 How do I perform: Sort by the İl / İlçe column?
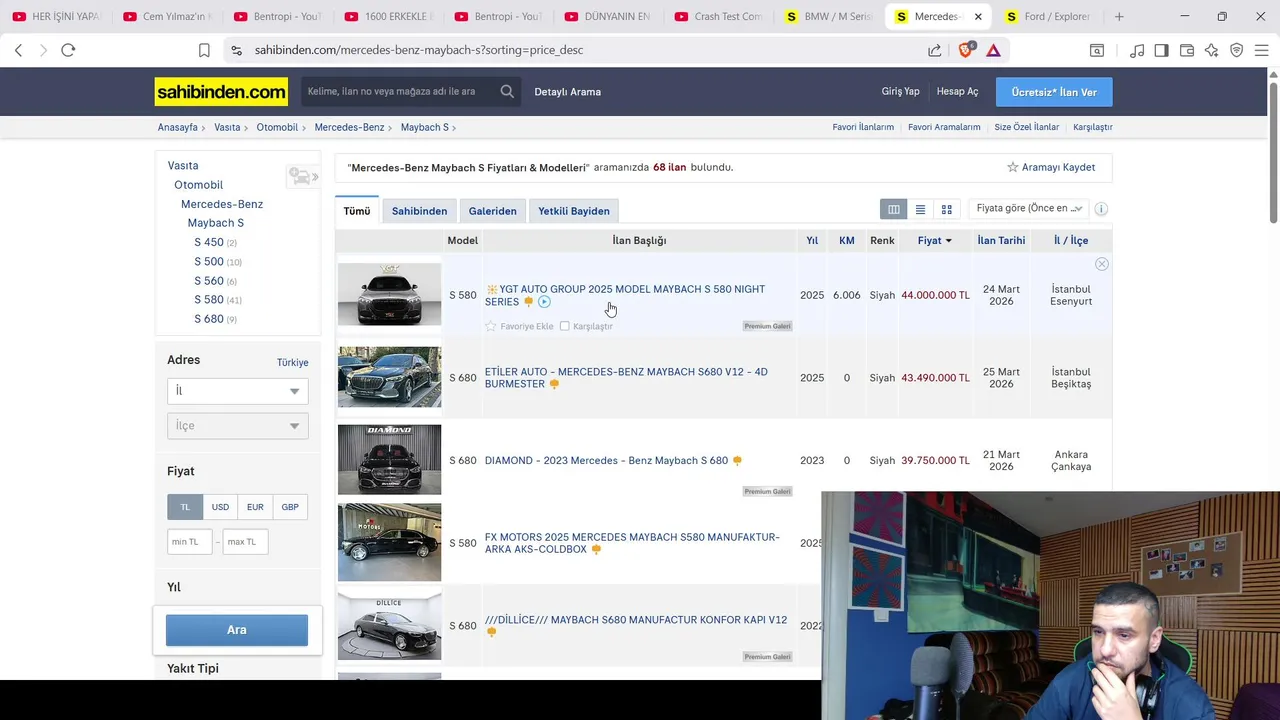1071,240
